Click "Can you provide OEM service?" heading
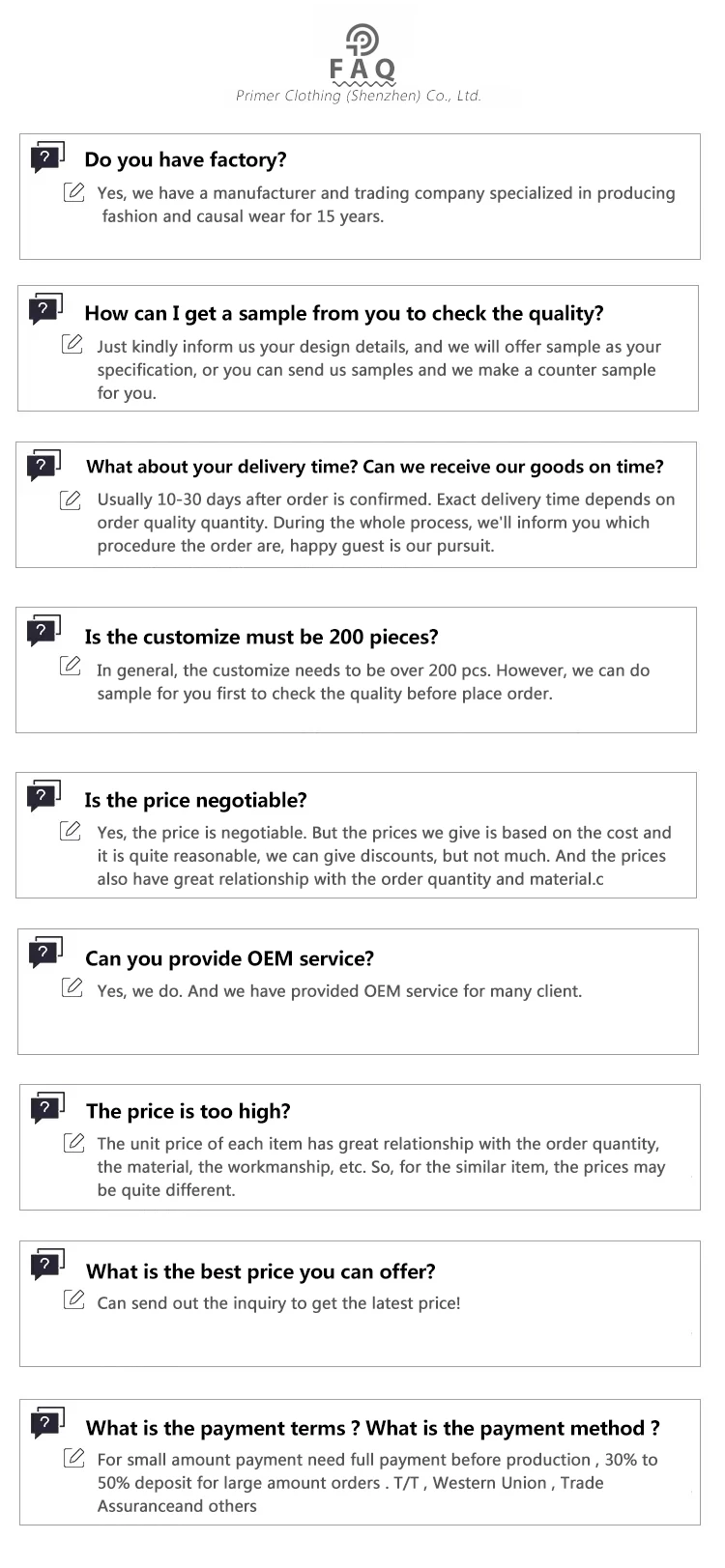 pos(229,958)
